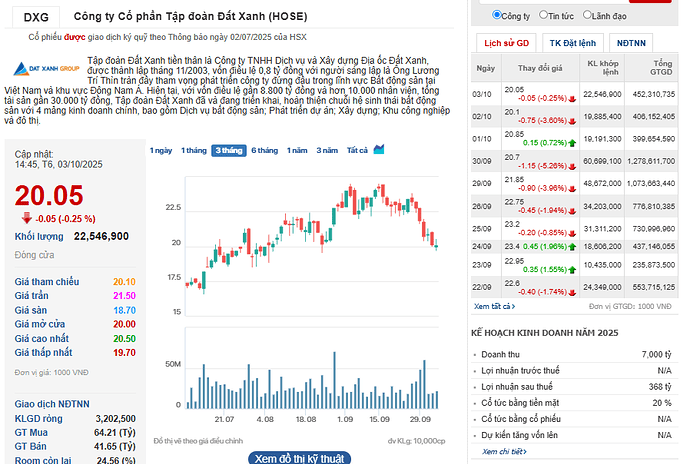Select the Lãnh đạo radio button
Viewport: 690px width, 464px height.
[587, 15]
